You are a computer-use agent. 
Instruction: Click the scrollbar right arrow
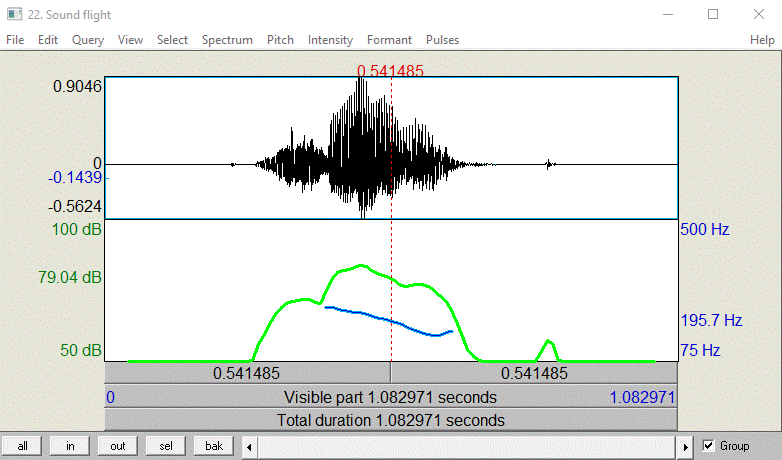686,447
